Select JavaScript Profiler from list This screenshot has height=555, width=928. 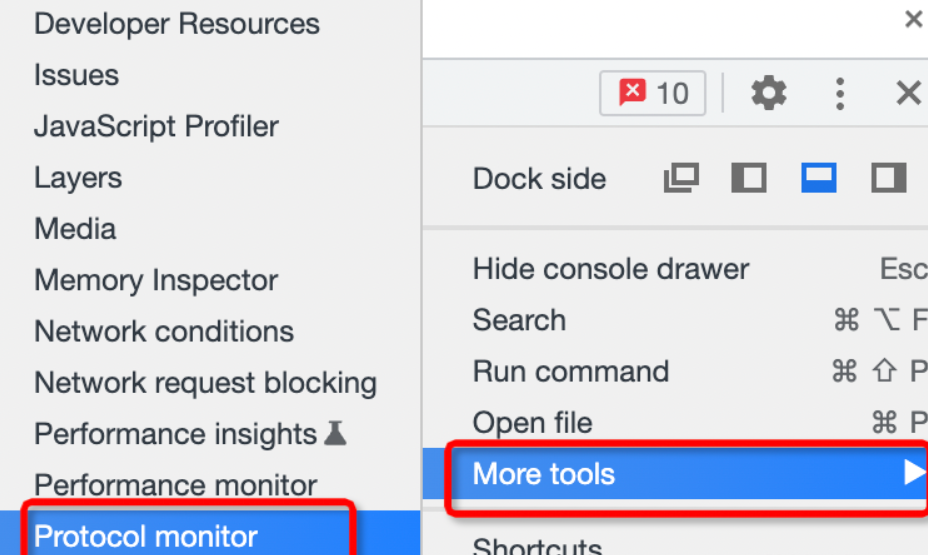click(x=156, y=126)
